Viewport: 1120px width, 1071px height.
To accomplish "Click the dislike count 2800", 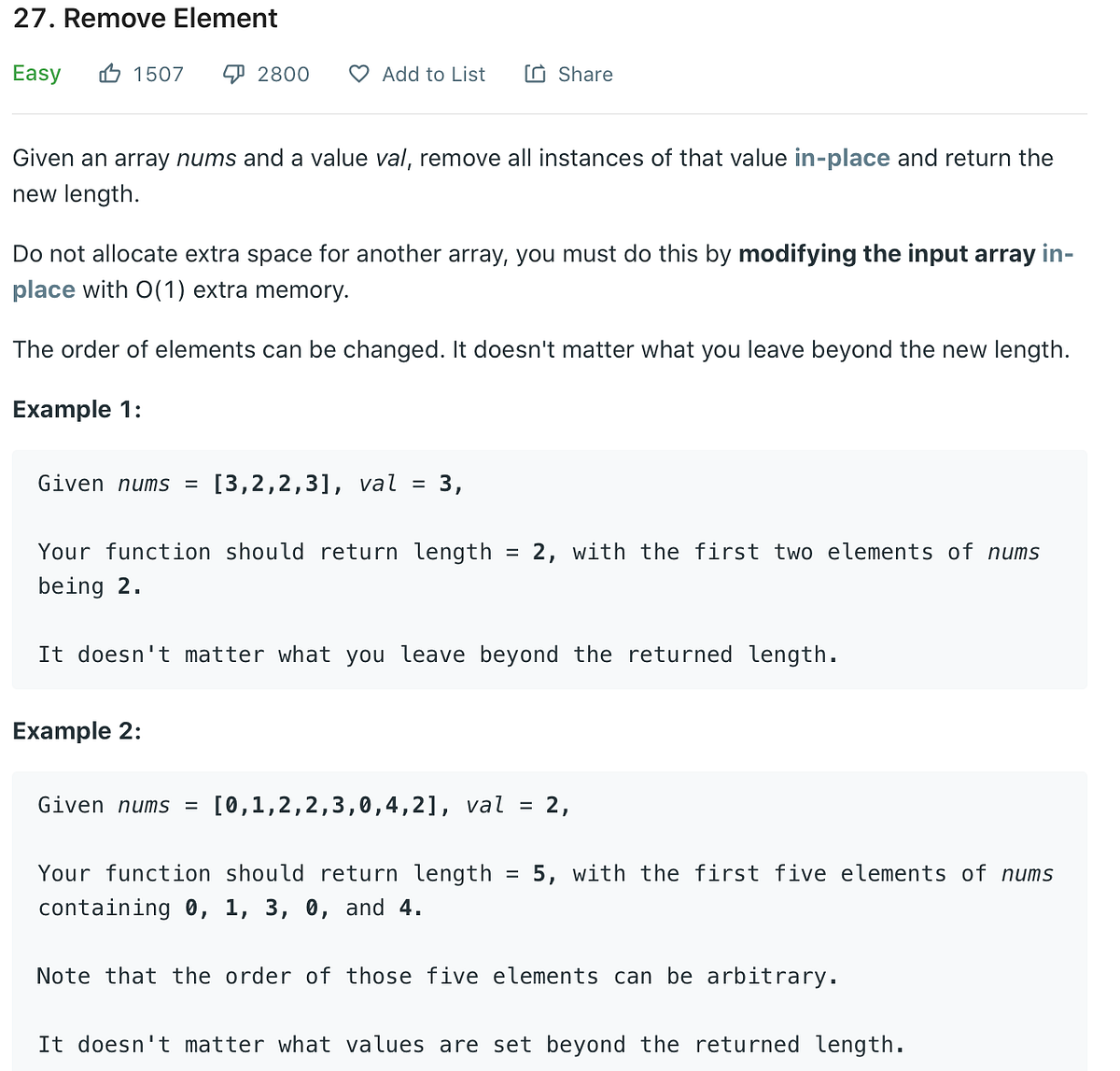I will pyautogui.click(x=285, y=74).
